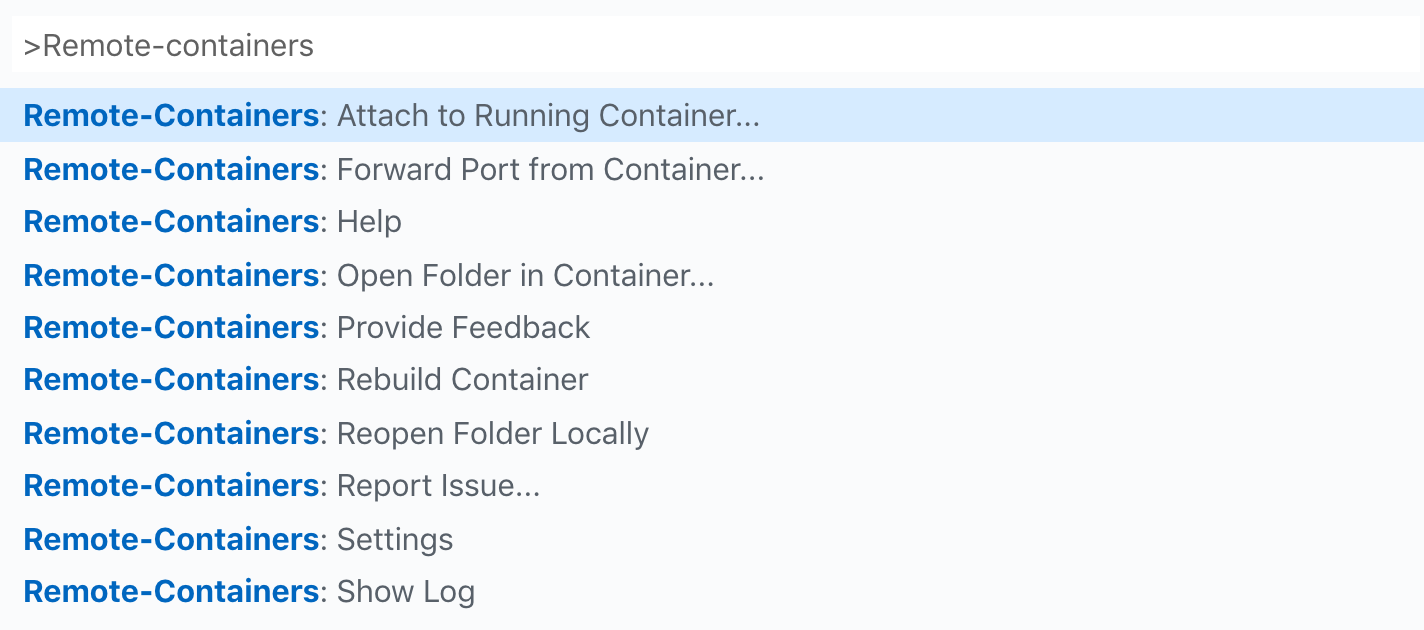The height and width of the screenshot is (630, 1424).
Task: Trigger the Rebuild Container command
Action: (x=462, y=380)
